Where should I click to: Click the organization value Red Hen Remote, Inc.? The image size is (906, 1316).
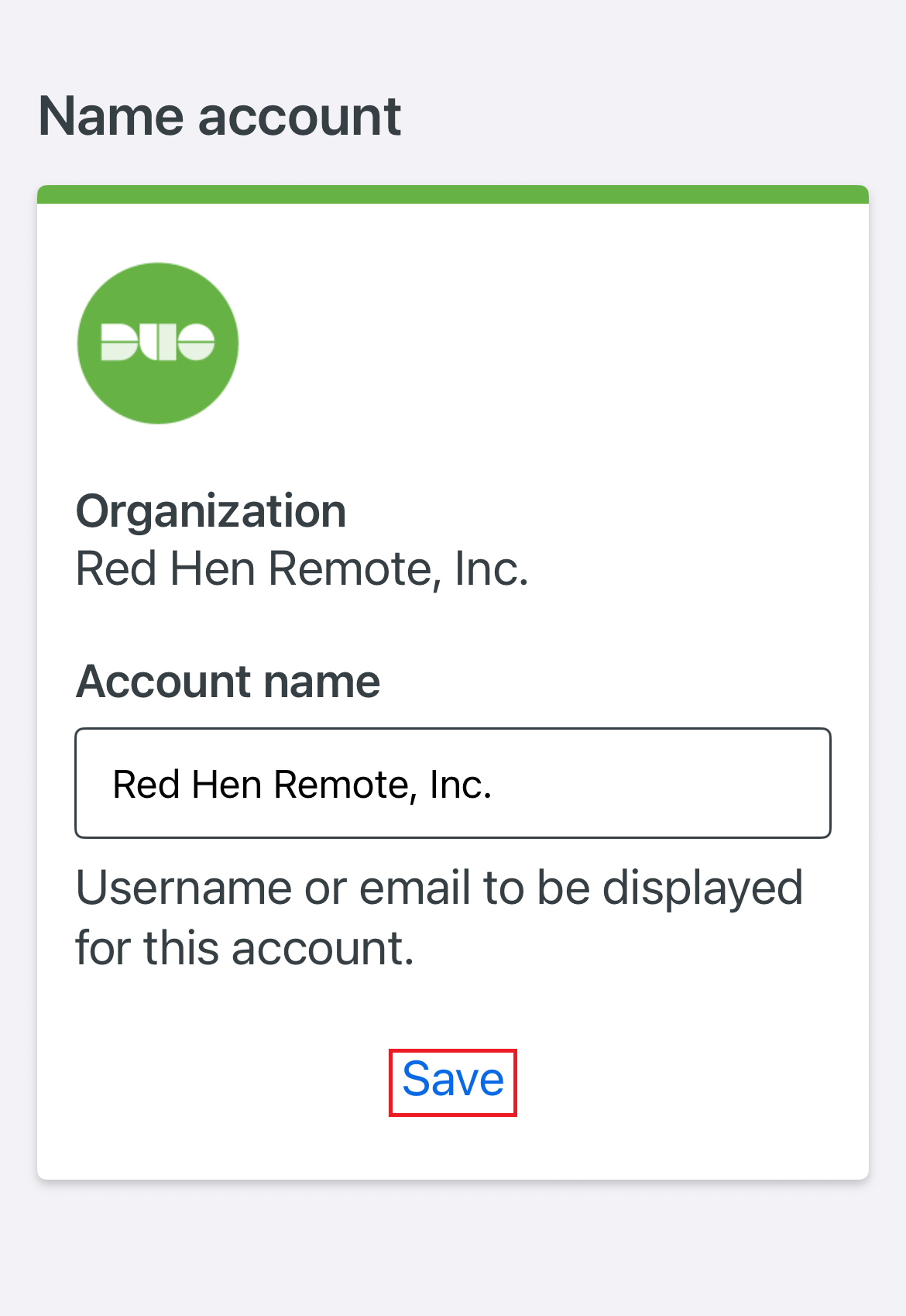[302, 569]
